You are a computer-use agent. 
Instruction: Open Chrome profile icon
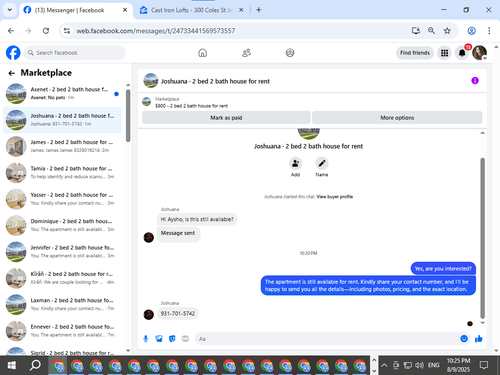tap(471, 31)
